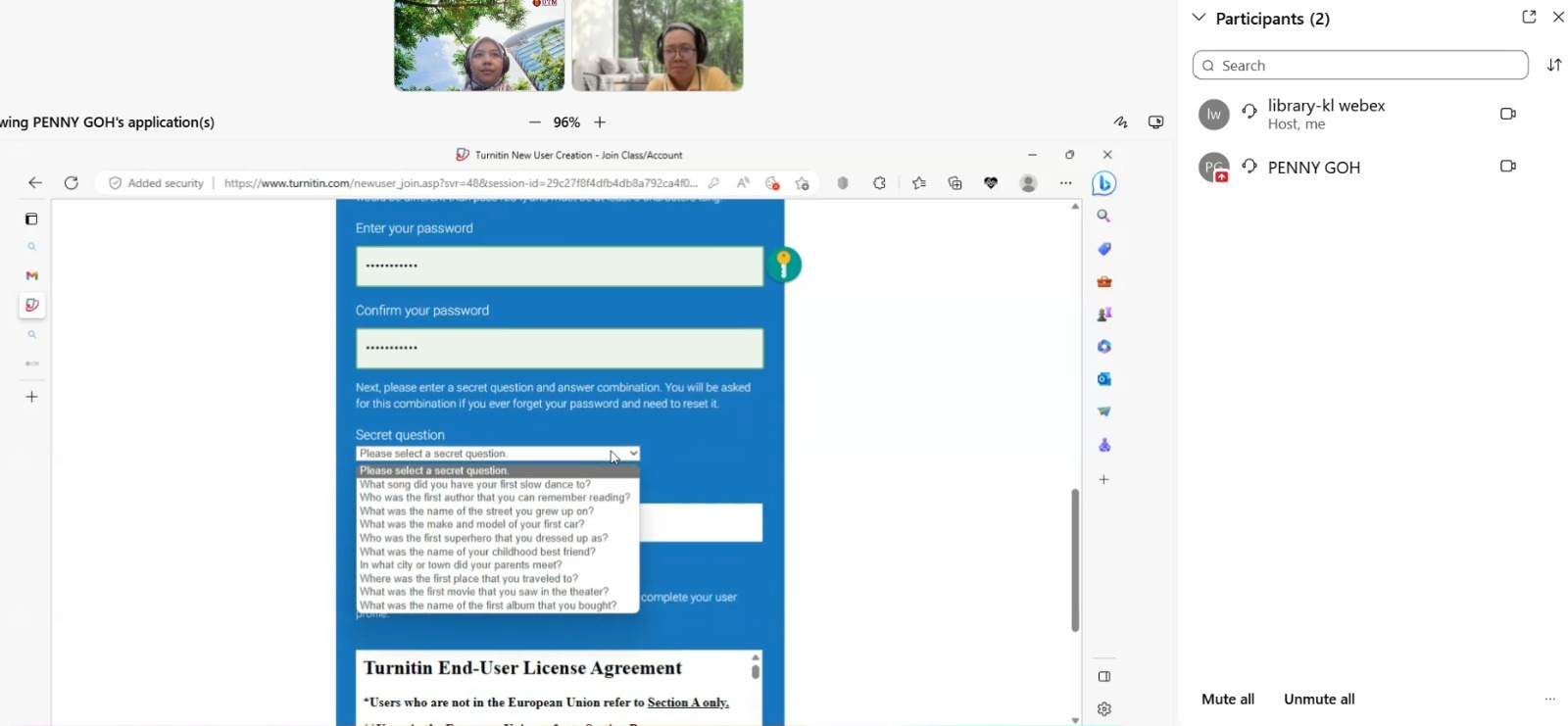Open Microsoft 365 from the Edge sidebar
This screenshot has width=1568, height=726.
click(1104, 347)
